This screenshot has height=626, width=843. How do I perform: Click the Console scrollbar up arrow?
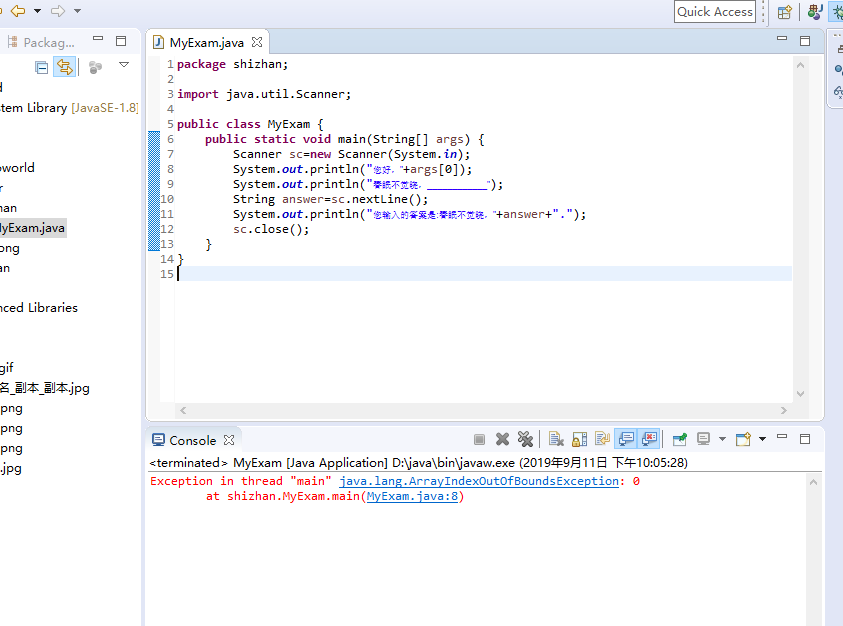coord(813,482)
